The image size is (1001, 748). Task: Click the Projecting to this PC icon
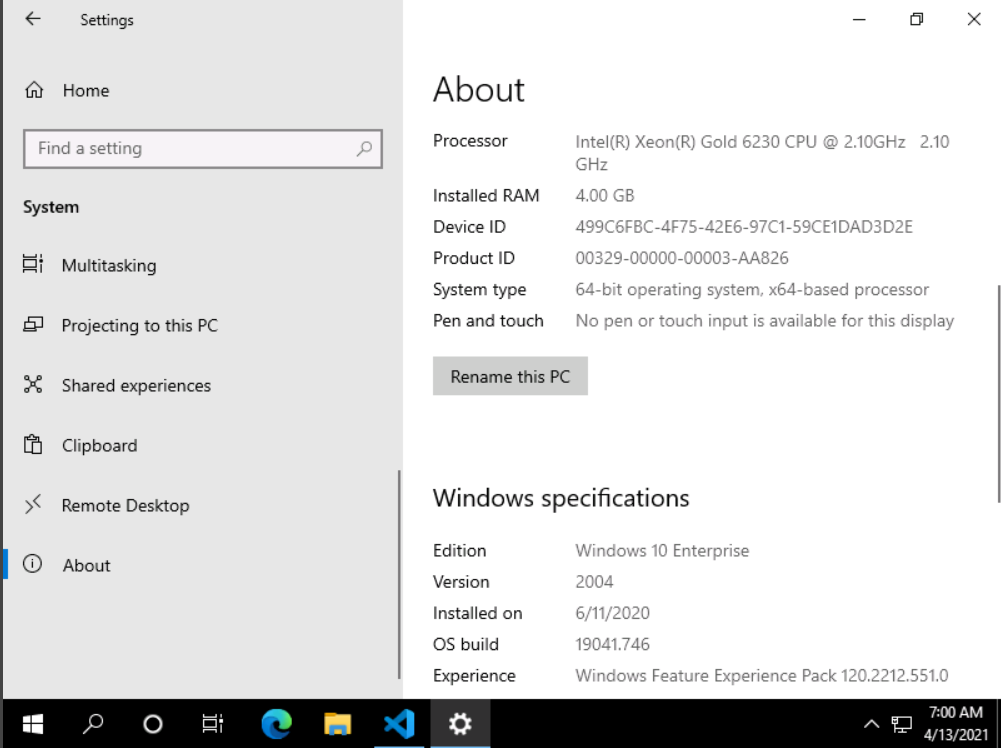33,325
